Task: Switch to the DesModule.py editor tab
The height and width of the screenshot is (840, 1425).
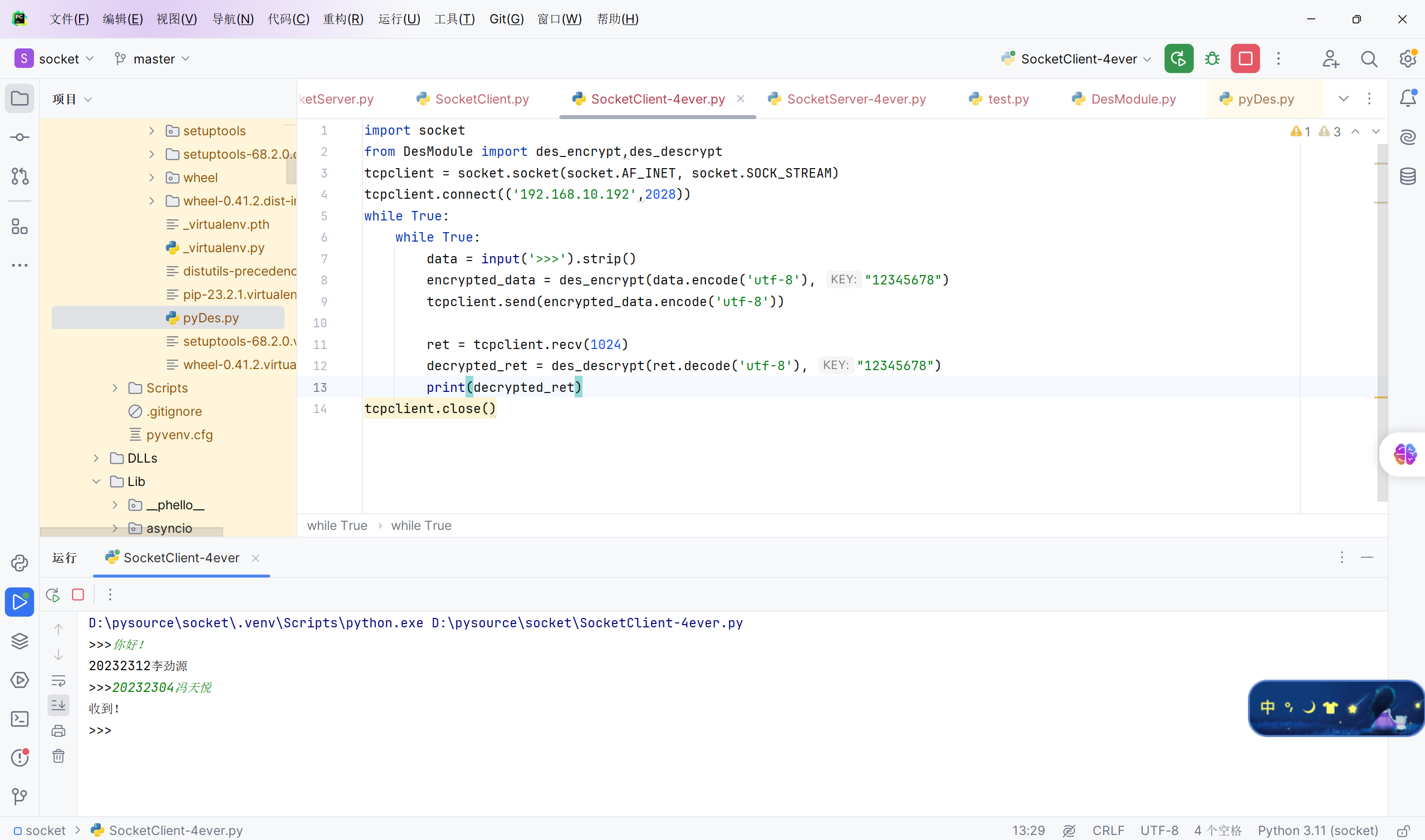Action: point(1133,99)
